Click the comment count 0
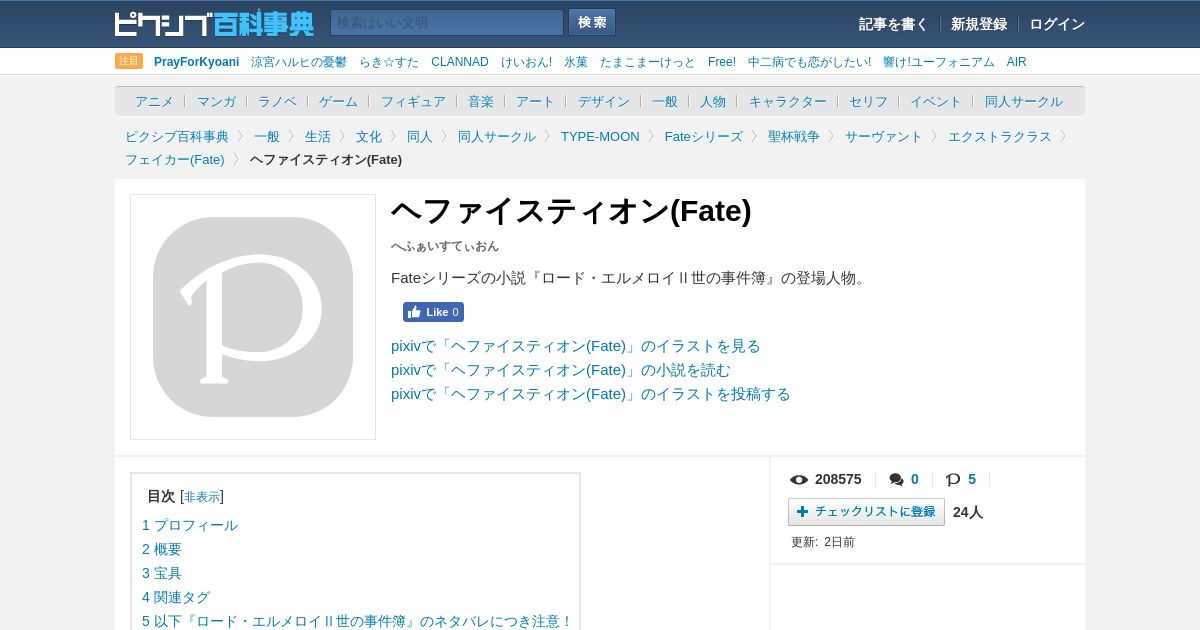 pyautogui.click(x=914, y=479)
